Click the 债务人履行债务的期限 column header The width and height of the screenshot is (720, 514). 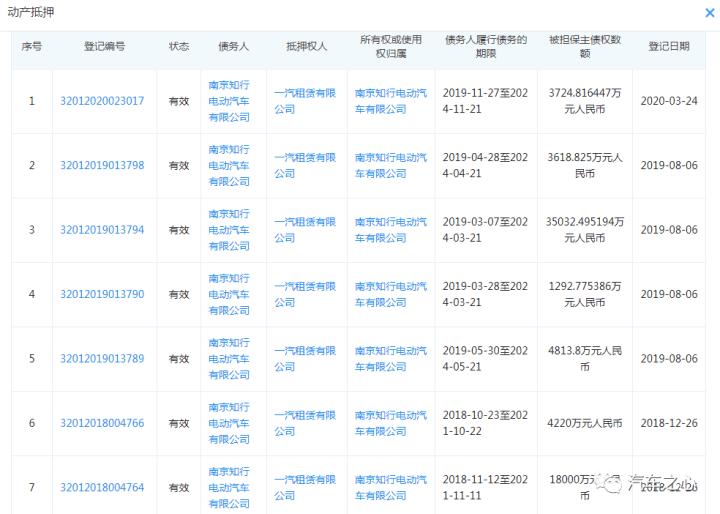486,46
